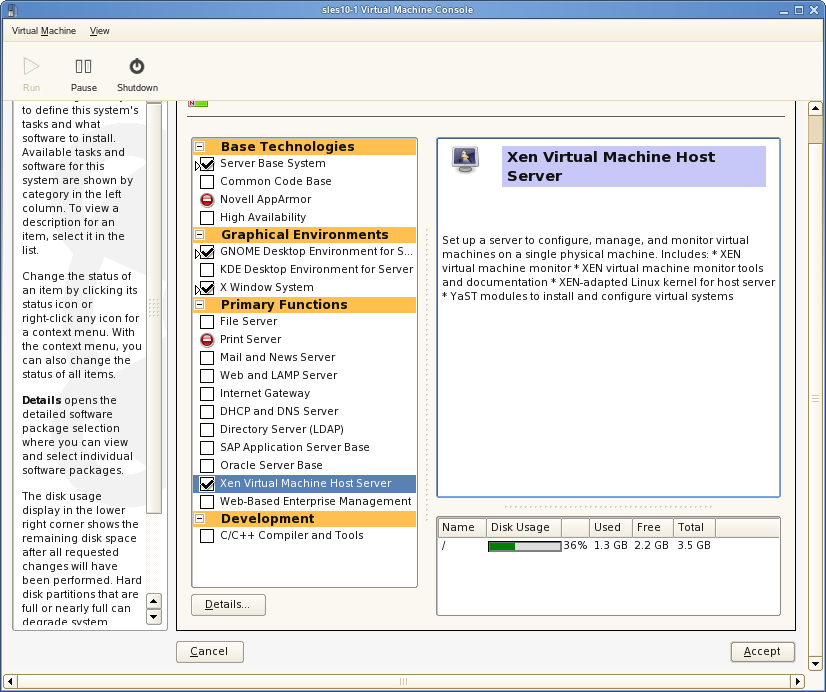Collapse the Base Technologies category
Image resolution: width=826 pixels, height=692 pixels.
[x=200, y=146]
